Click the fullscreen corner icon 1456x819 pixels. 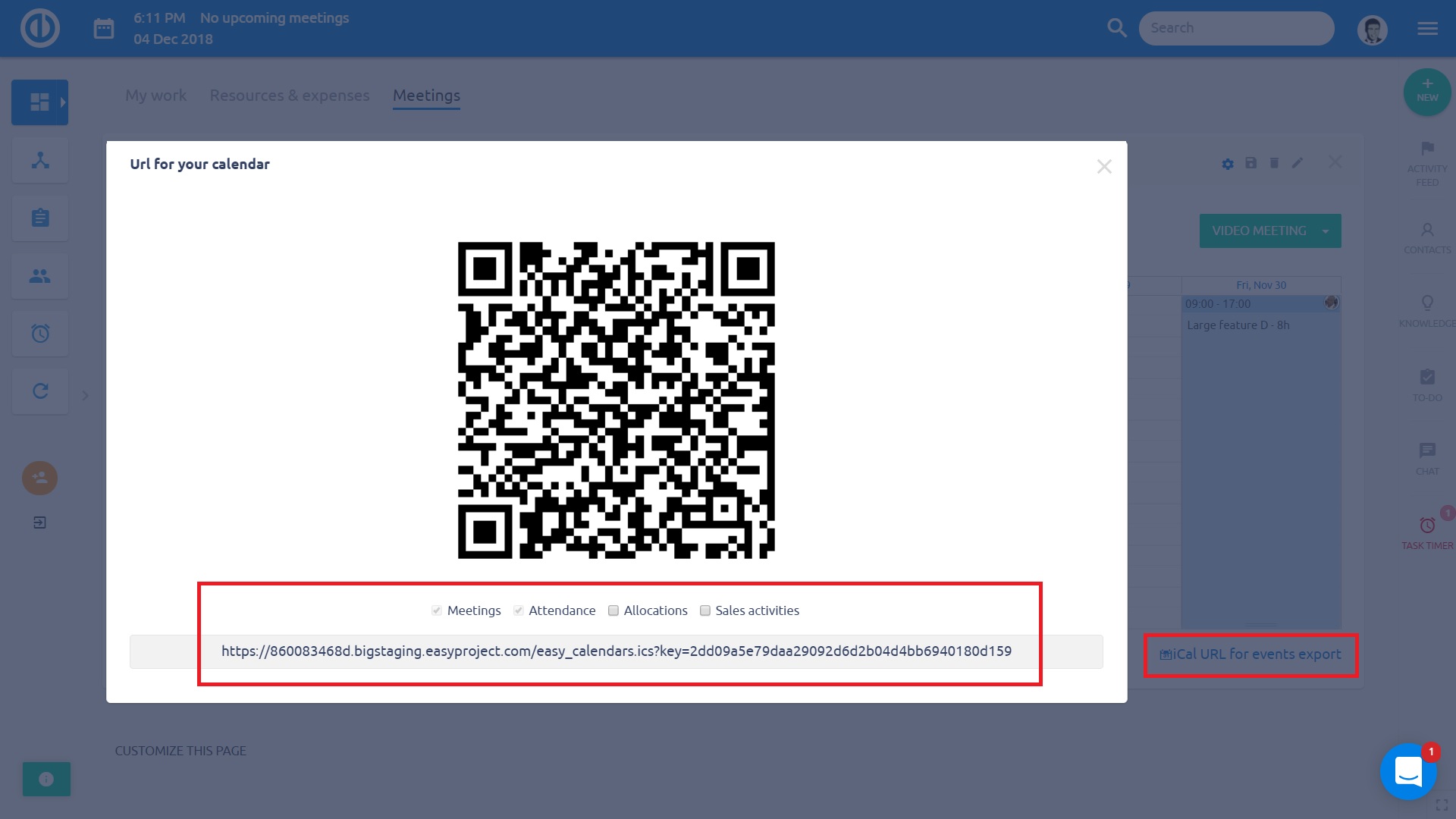coord(1442,806)
